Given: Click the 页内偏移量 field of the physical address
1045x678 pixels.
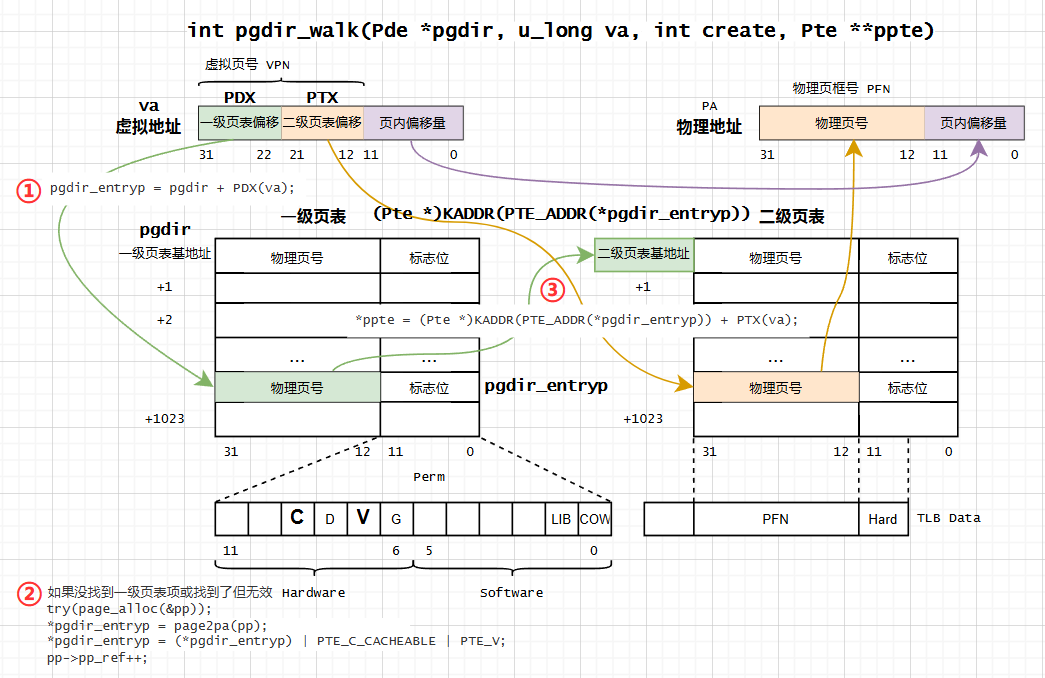Looking at the screenshot, I should click(977, 122).
